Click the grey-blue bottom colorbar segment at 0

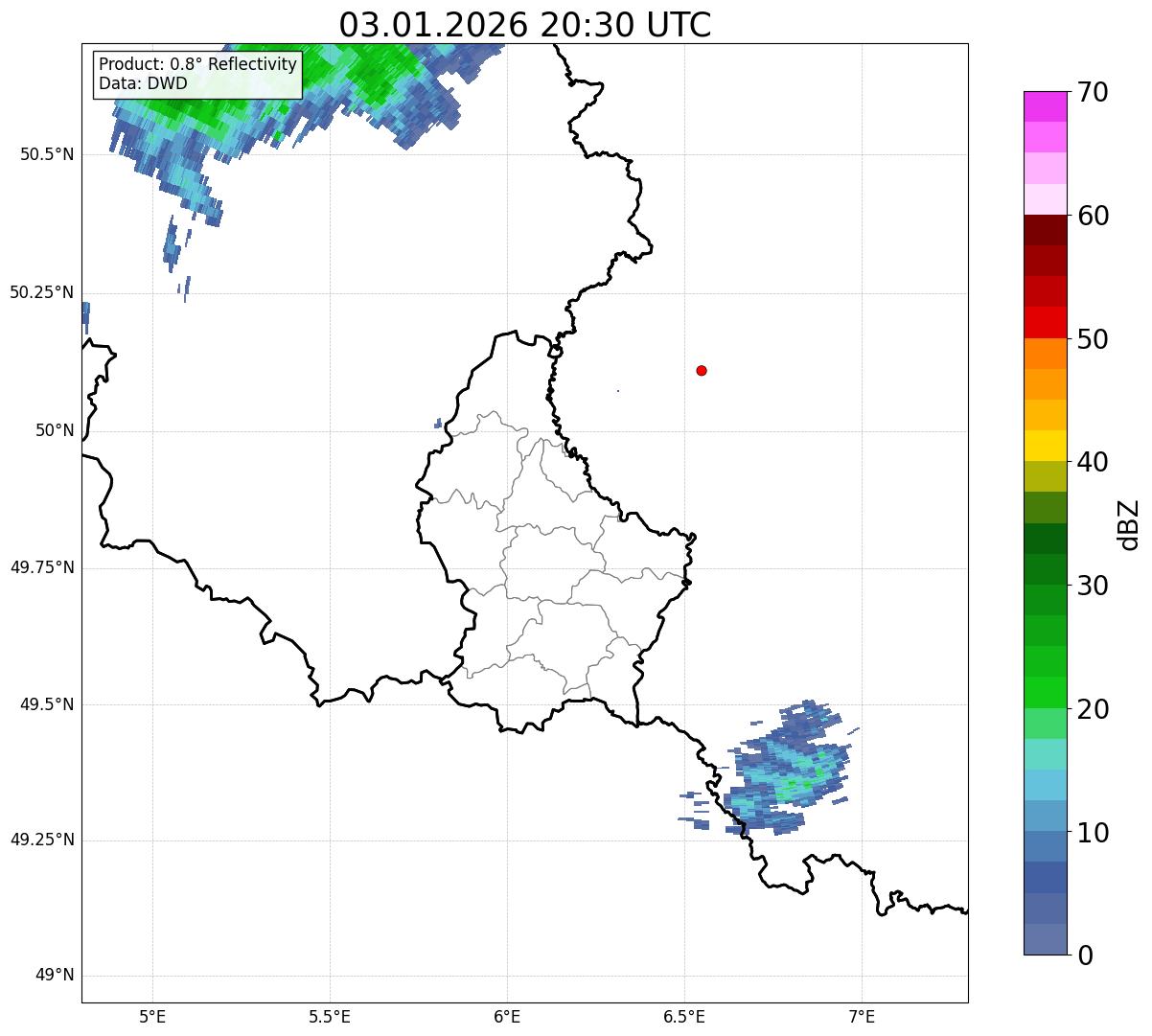[x=1046, y=939]
